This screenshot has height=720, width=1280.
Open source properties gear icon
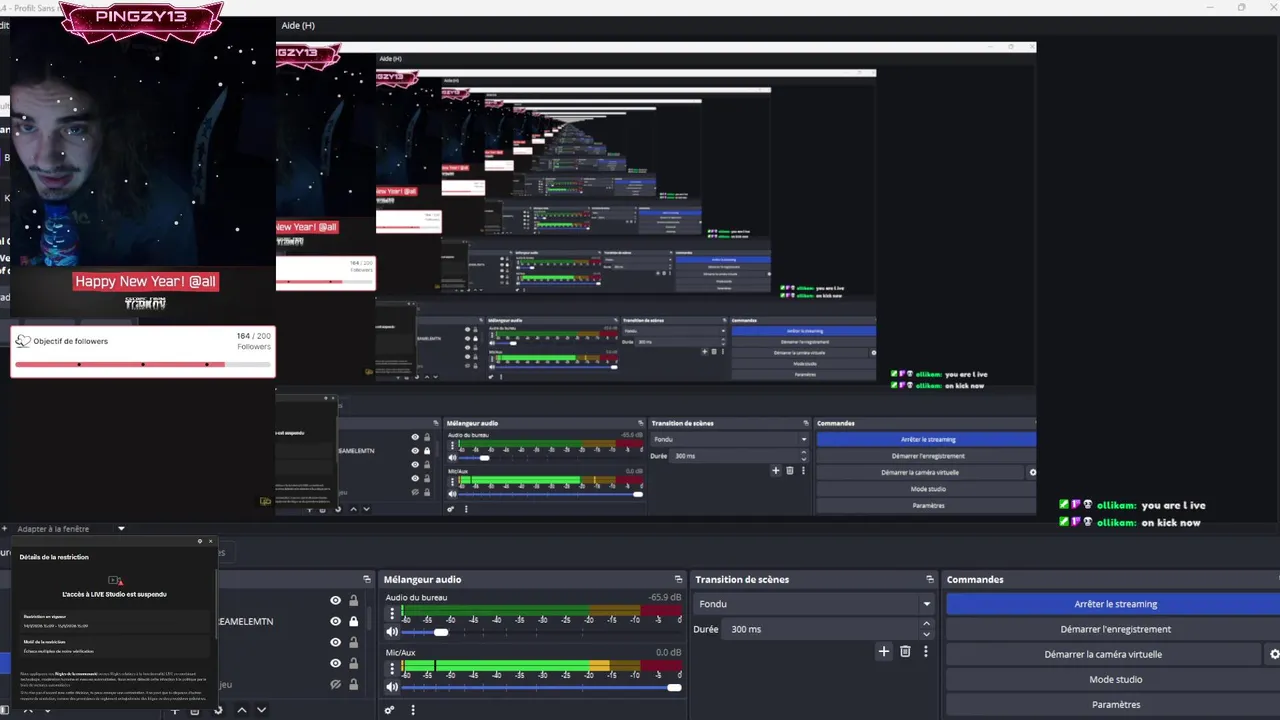[218, 710]
